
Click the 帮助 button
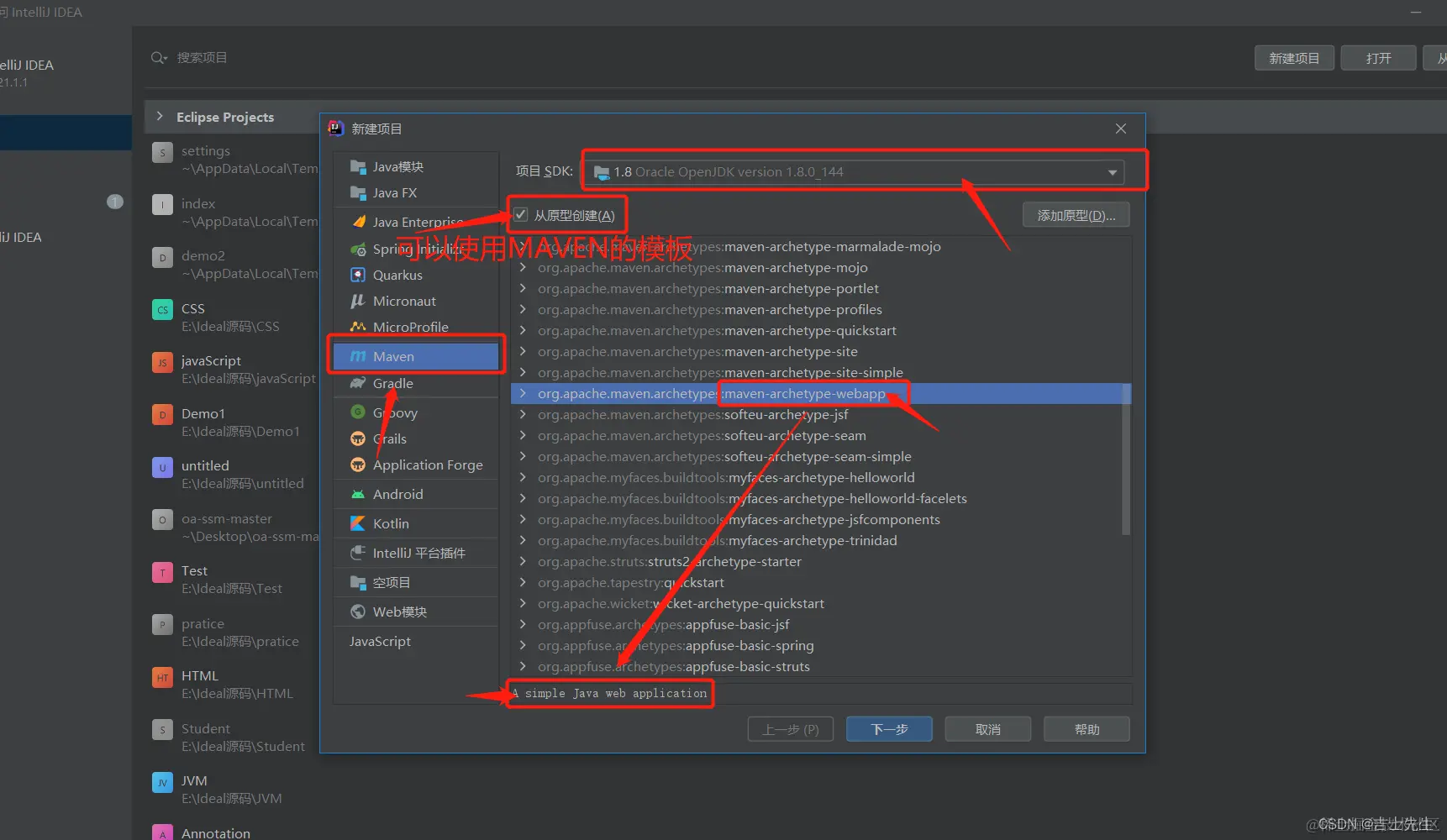1087,729
